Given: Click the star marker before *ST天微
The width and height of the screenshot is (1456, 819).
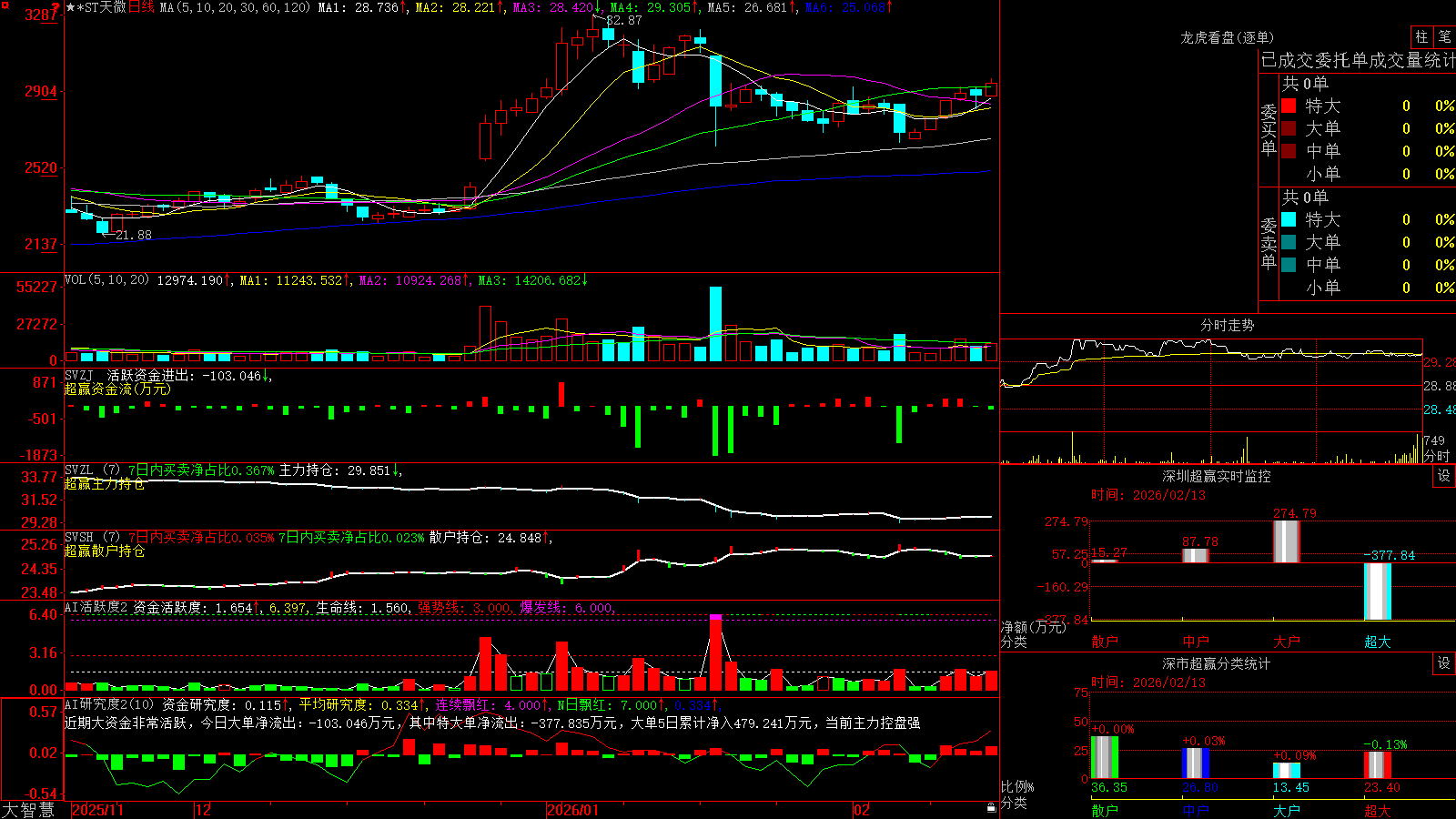Looking at the screenshot, I should coord(71,7).
